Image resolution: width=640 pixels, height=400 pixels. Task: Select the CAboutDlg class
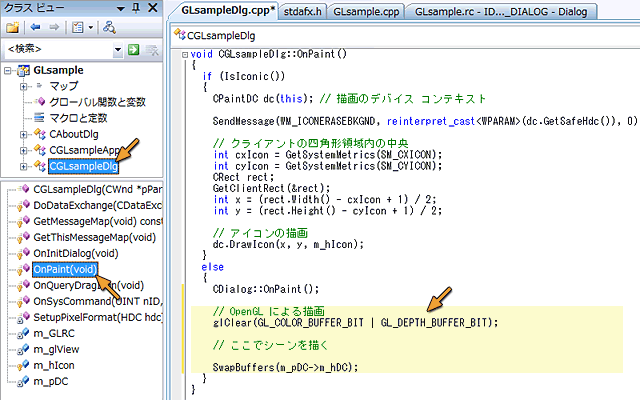tap(73, 134)
